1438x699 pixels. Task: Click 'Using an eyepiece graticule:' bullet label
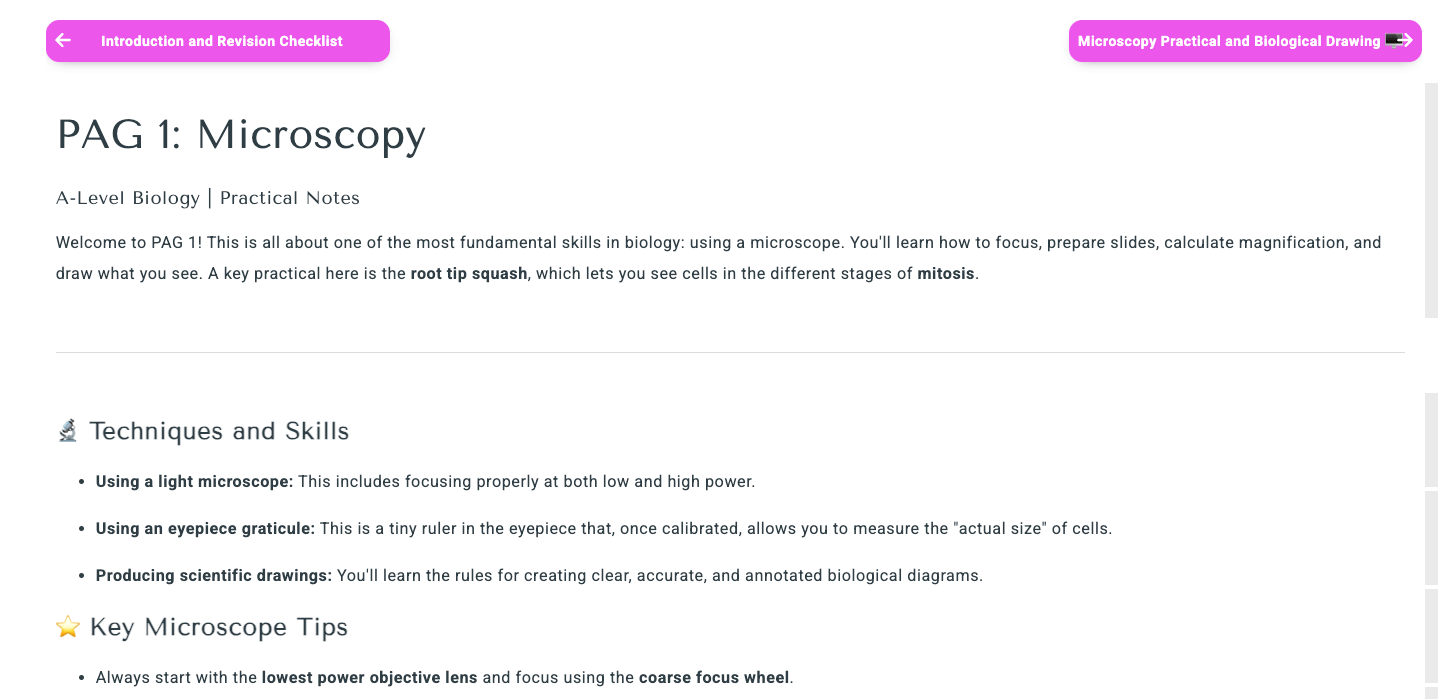205,528
